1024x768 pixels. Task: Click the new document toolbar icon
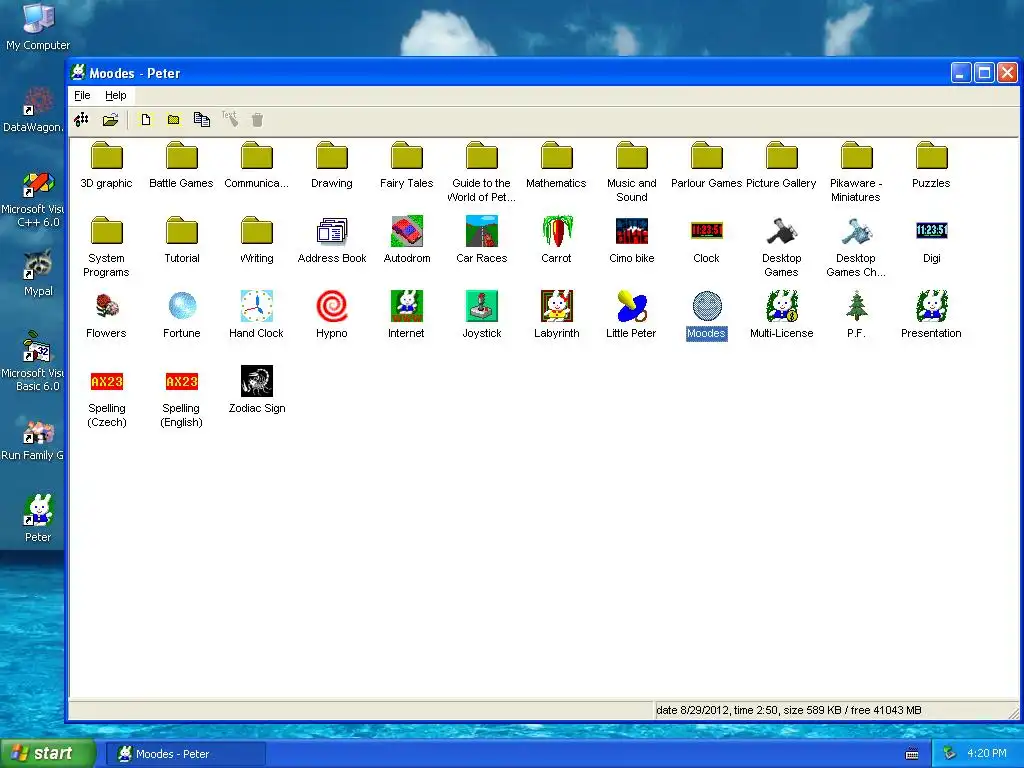(x=146, y=120)
